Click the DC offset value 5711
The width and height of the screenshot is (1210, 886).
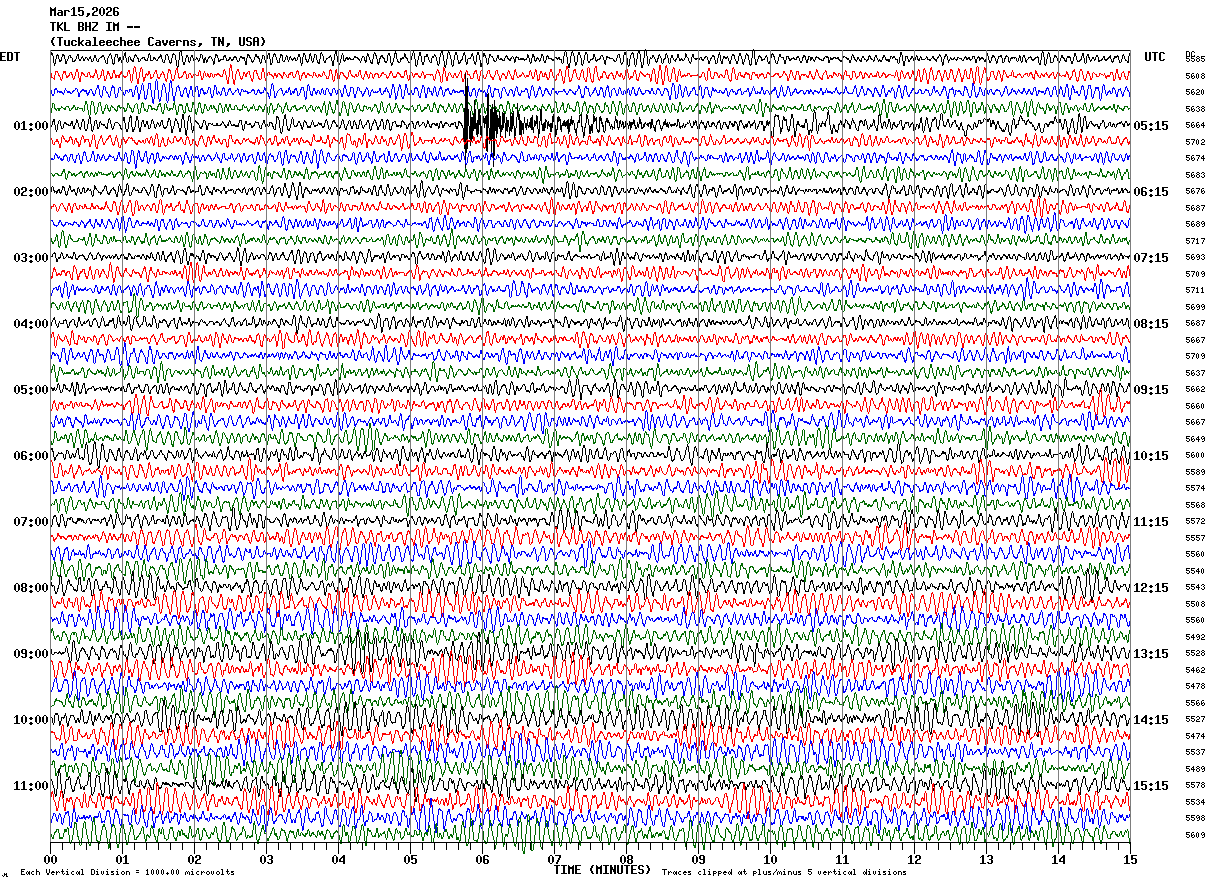pos(1195,290)
